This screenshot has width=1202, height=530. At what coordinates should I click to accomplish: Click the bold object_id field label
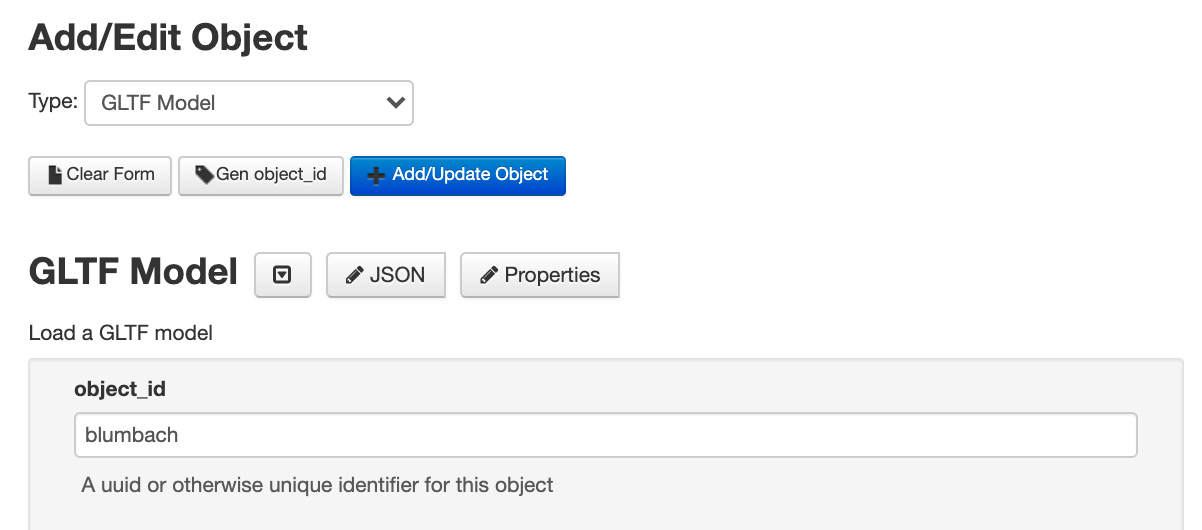coord(120,390)
